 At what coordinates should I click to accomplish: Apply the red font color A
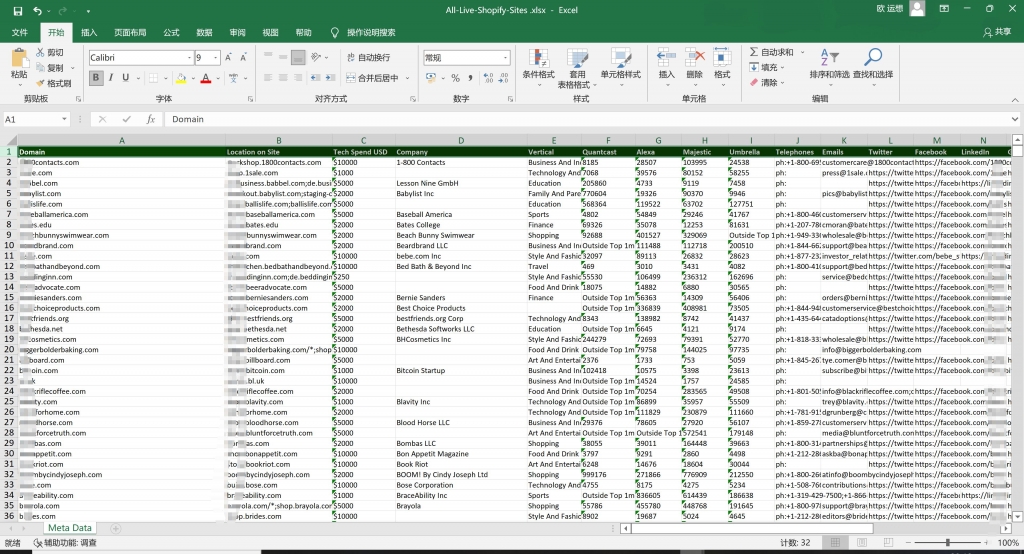[206, 78]
